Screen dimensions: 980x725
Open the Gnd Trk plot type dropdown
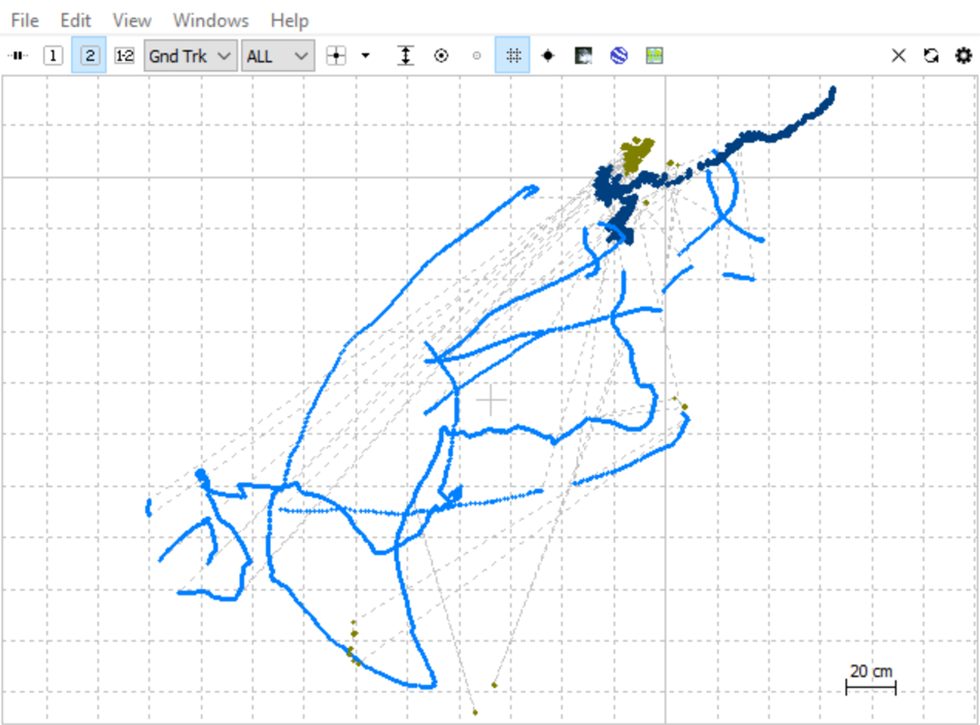[191, 56]
